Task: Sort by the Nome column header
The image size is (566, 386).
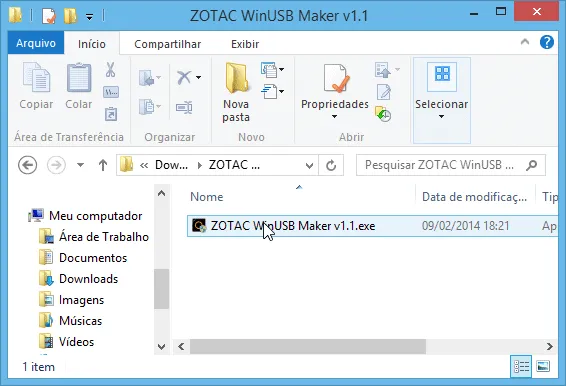Action: click(x=207, y=197)
